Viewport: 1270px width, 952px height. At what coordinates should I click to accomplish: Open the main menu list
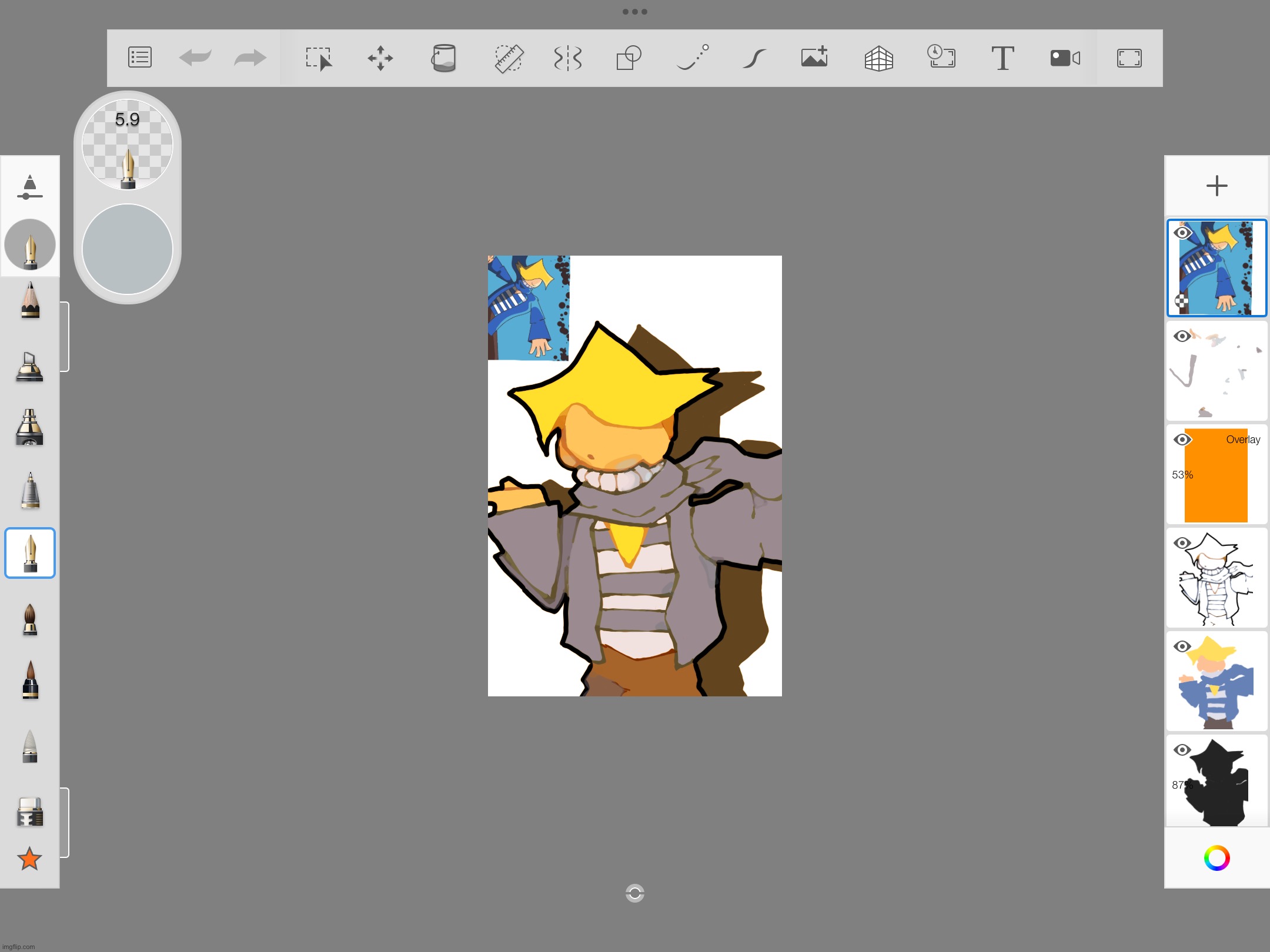(140, 58)
